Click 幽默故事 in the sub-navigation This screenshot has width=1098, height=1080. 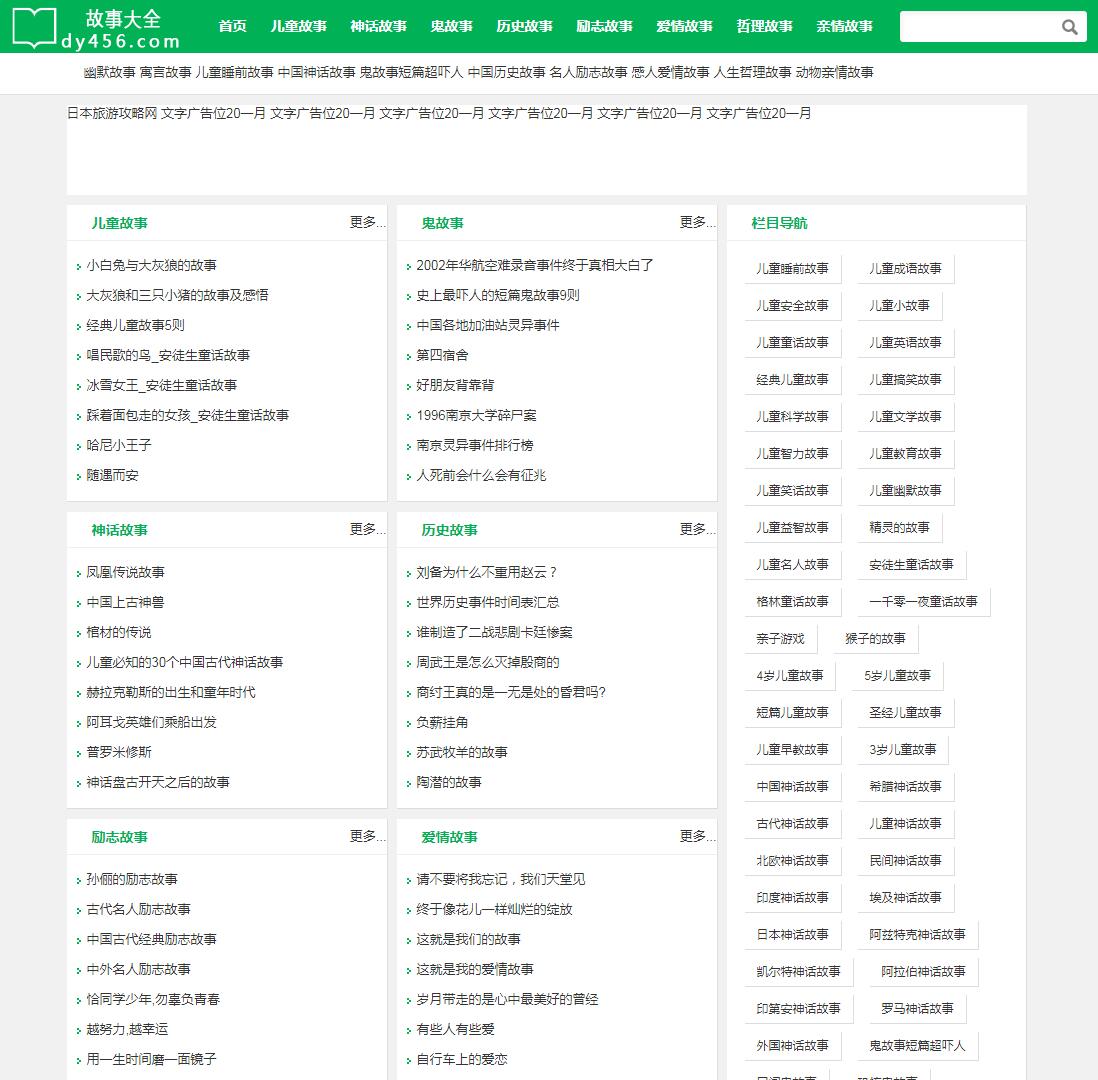(109, 72)
